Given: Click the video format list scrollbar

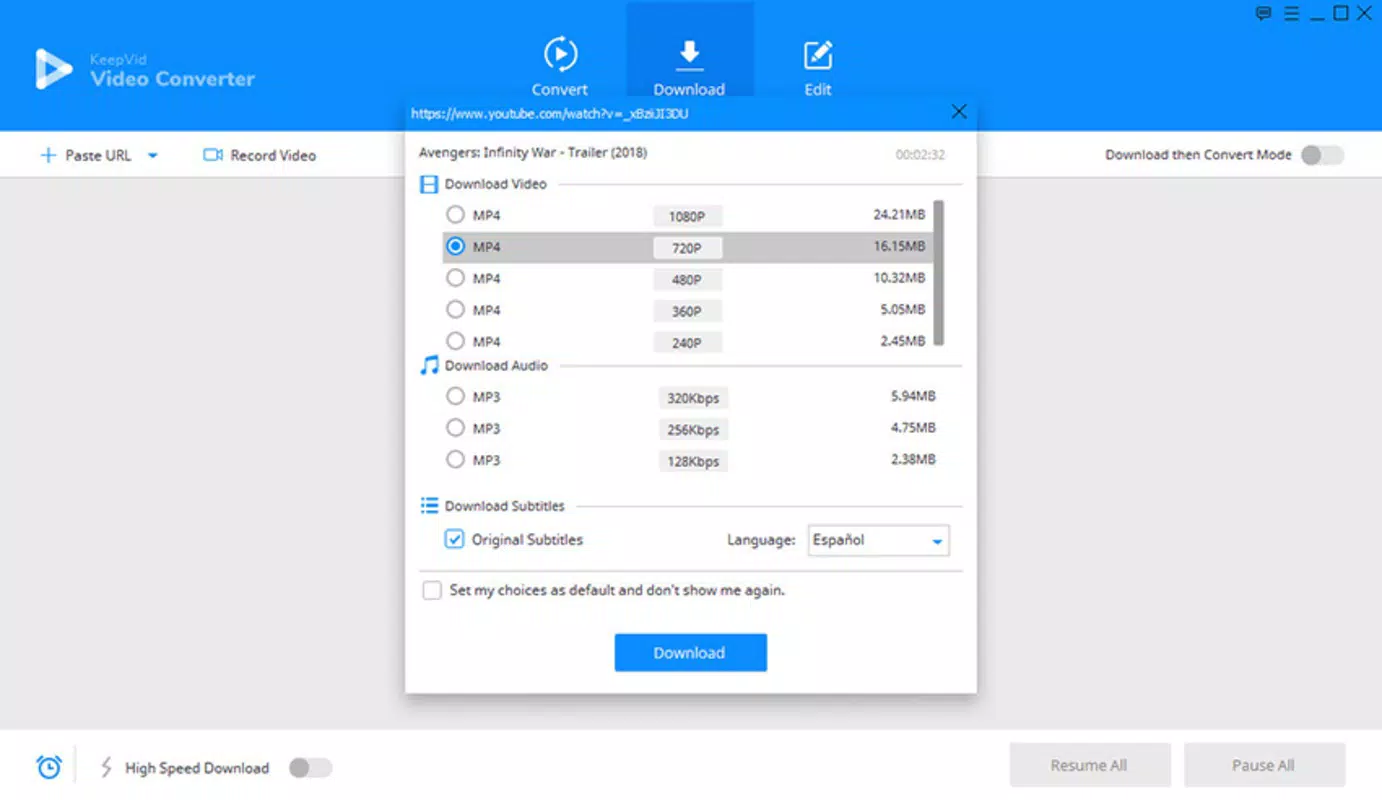Looking at the screenshot, I should click(x=939, y=273).
